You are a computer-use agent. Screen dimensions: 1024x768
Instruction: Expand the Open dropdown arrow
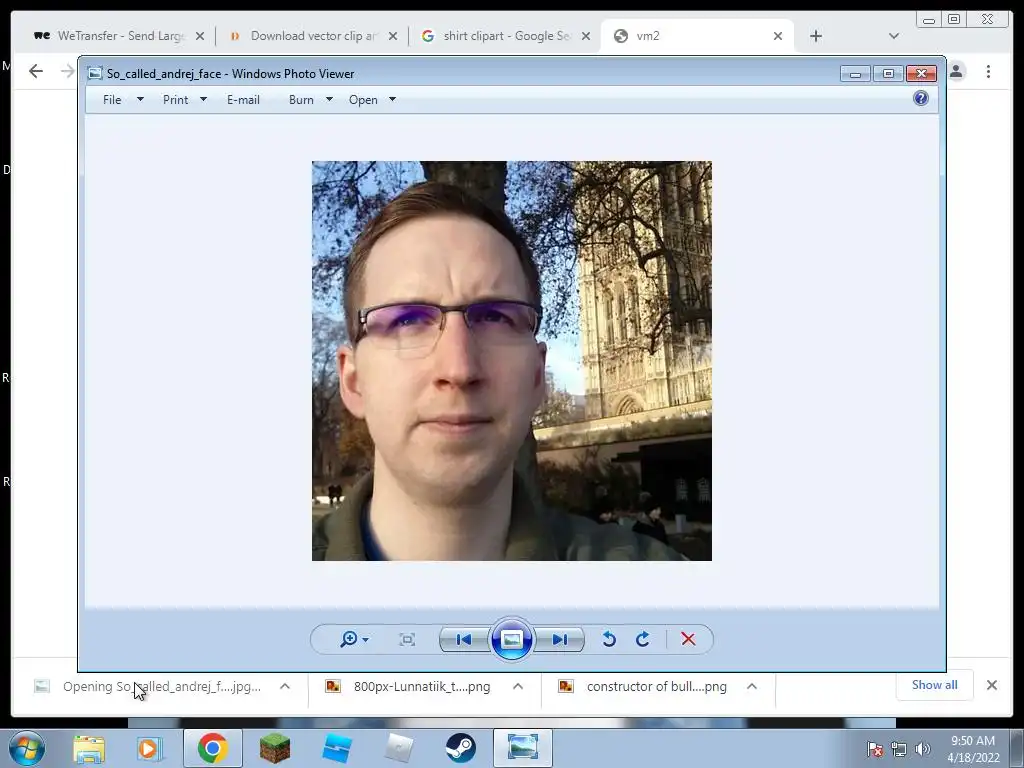coord(392,99)
